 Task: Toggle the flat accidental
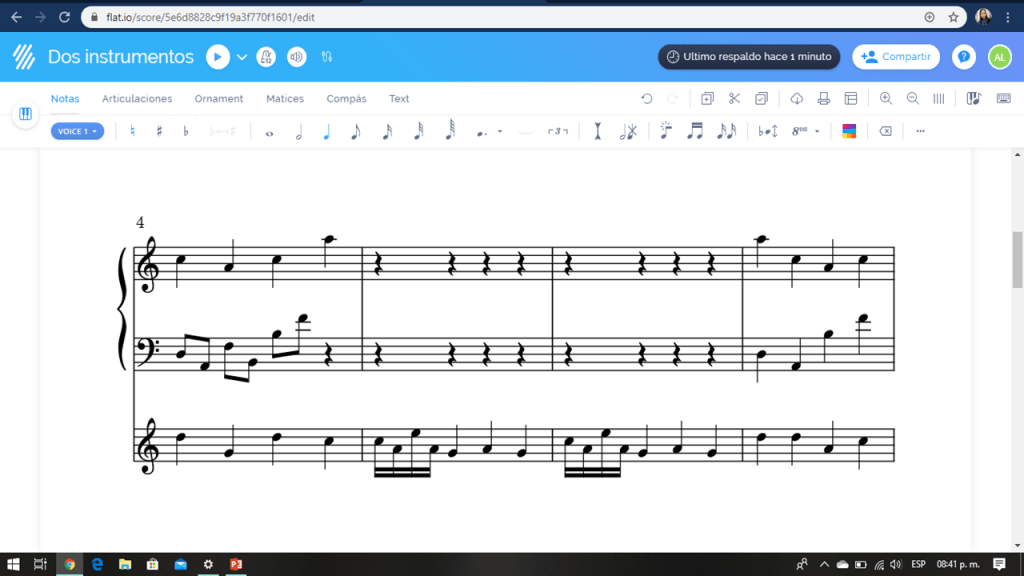coord(185,131)
